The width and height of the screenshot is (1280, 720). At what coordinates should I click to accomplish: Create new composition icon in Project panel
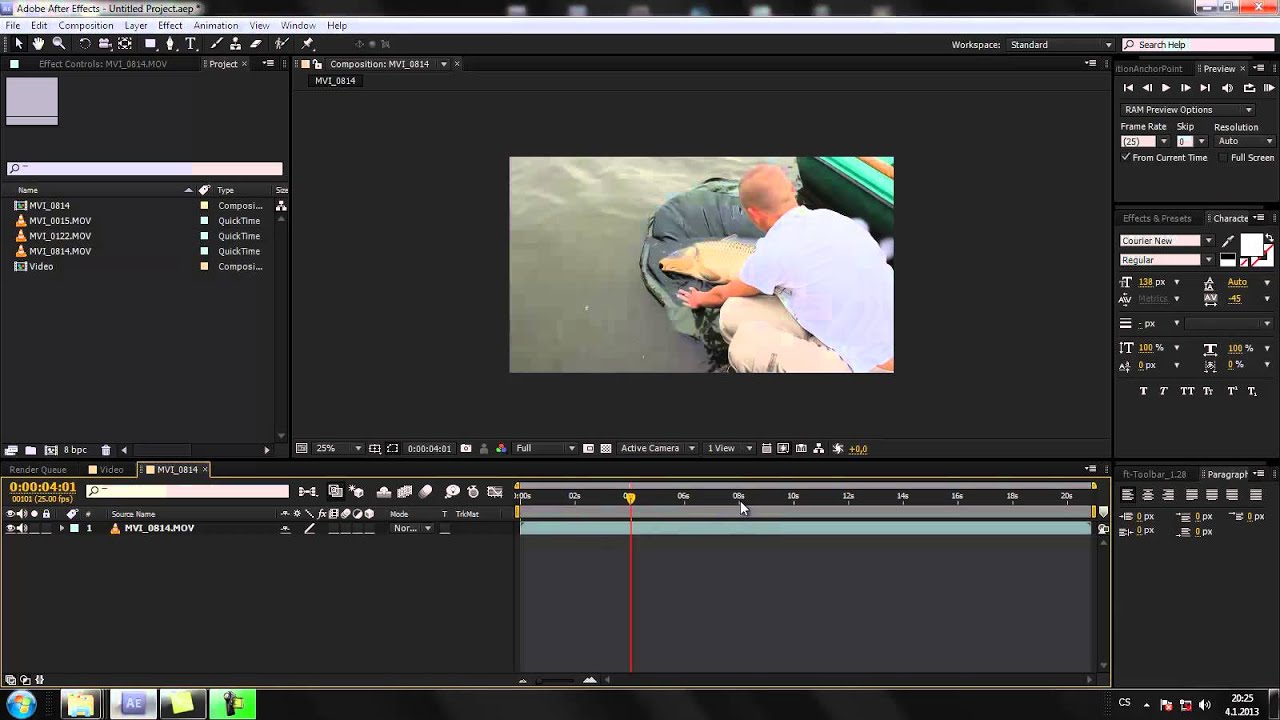(49, 450)
